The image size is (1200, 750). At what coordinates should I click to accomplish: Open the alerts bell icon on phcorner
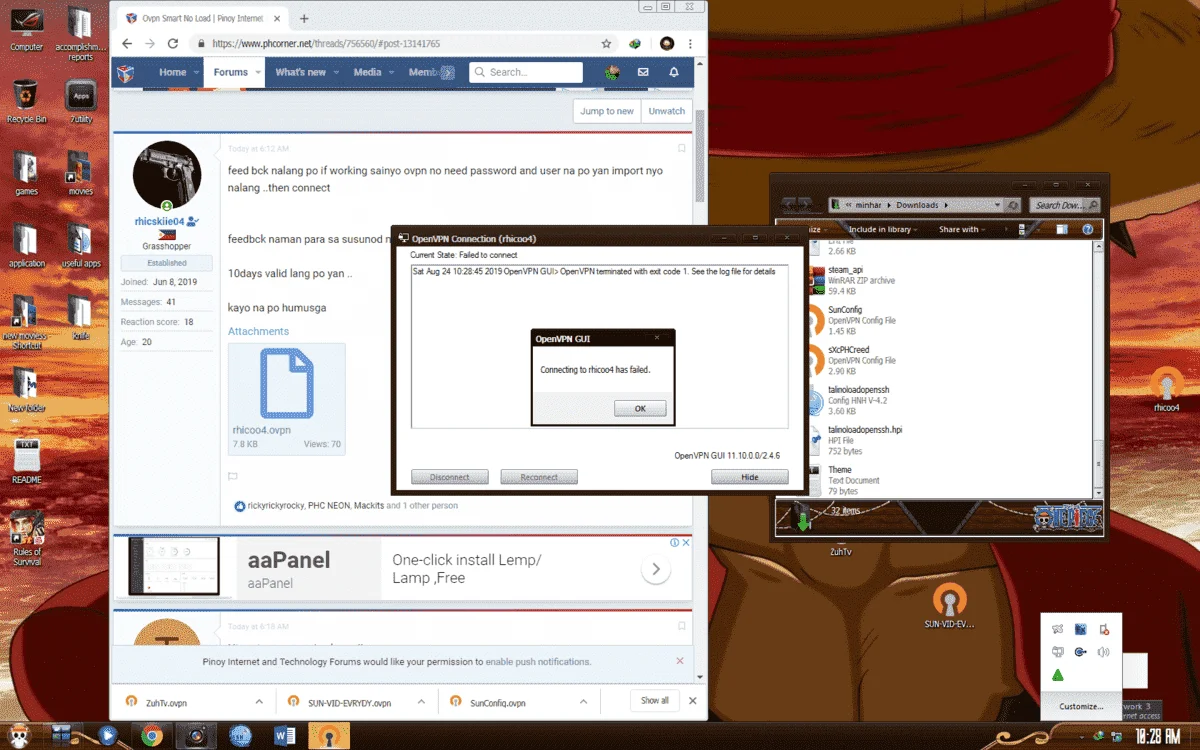click(674, 72)
